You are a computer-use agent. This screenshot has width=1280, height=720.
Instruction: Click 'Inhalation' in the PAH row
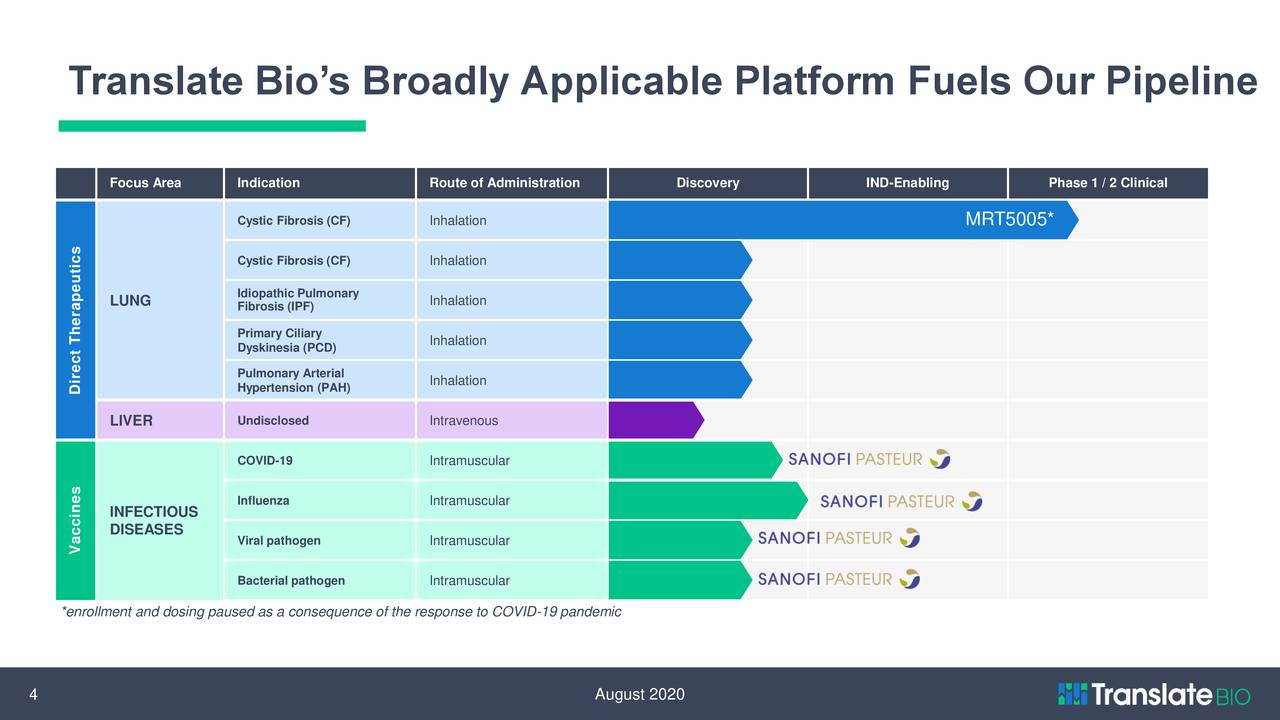point(511,380)
